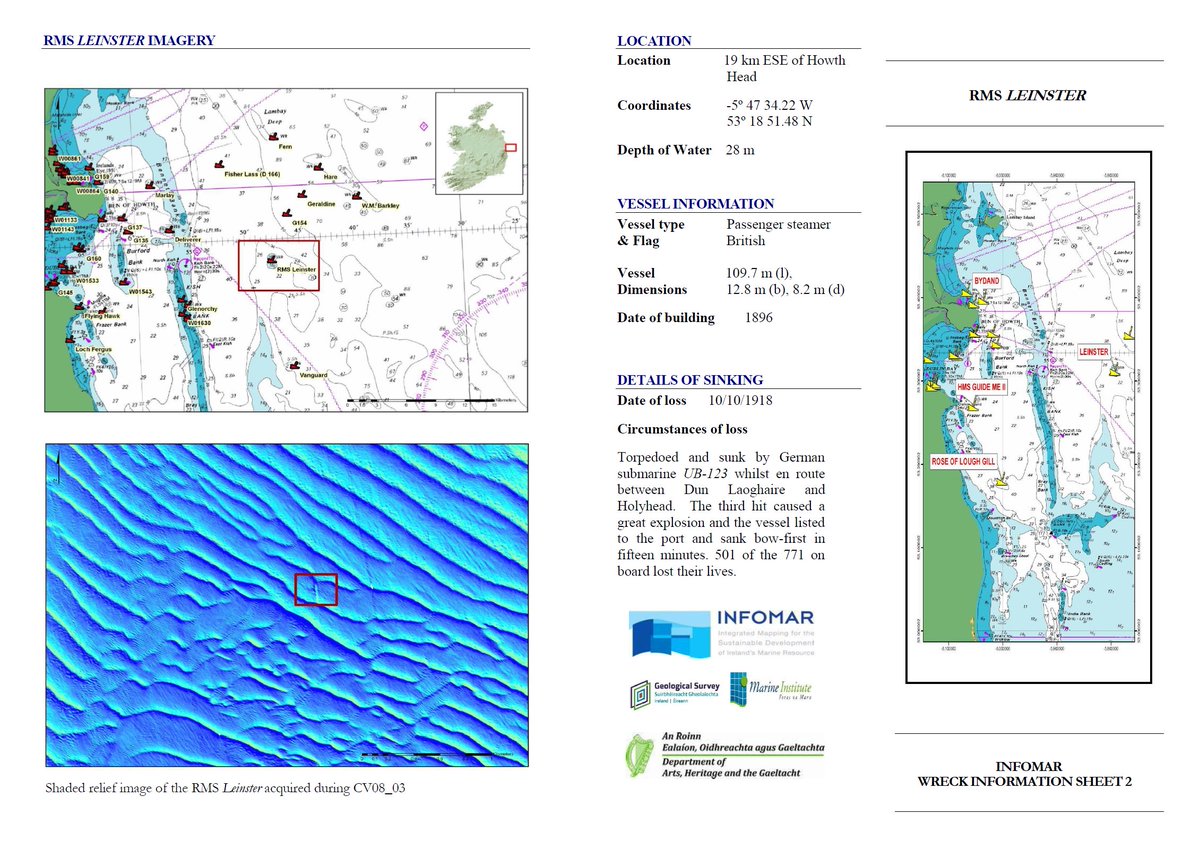This screenshot has height=849, width=1200.
Task: Select the wreck symbol above G154
Action: coord(287,213)
